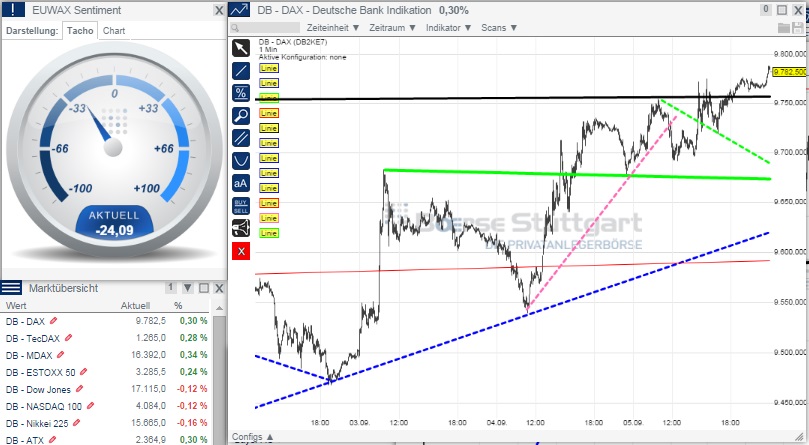Select the percent retracement tool
This screenshot has height=445, width=809.
241,93
